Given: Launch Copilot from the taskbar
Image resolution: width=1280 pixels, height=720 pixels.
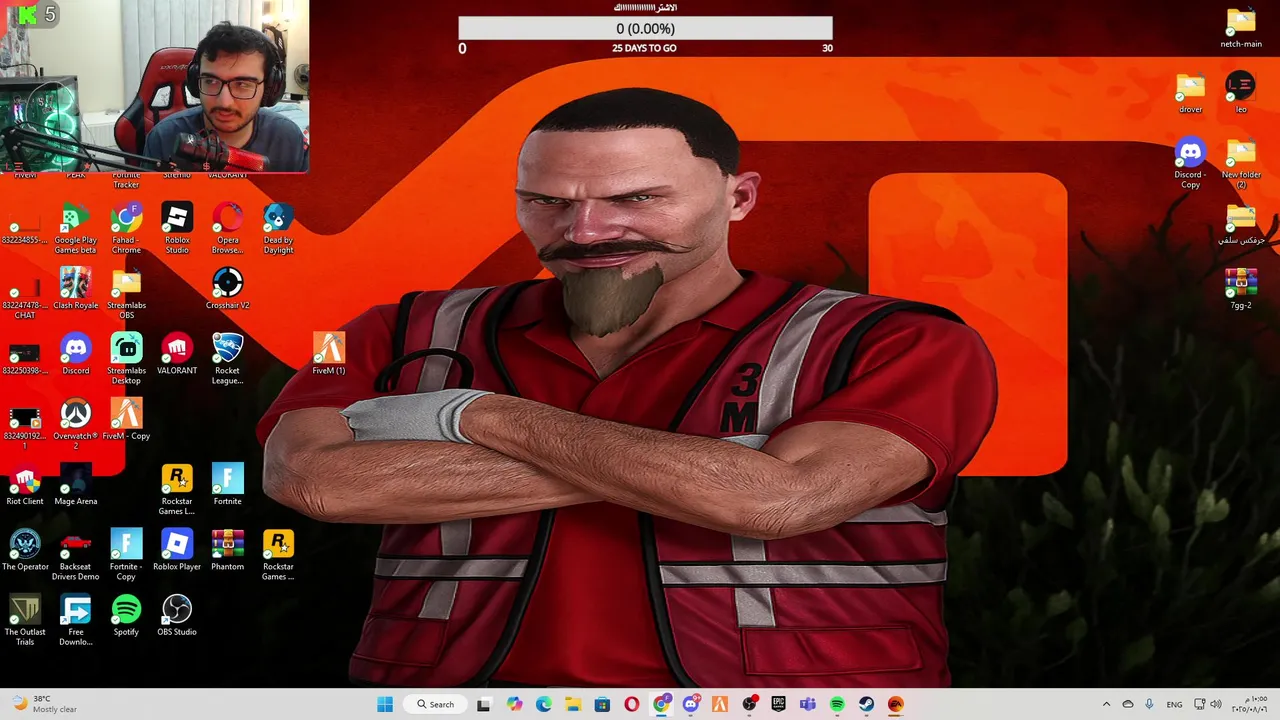Looking at the screenshot, I should click(x=514, y=704).
